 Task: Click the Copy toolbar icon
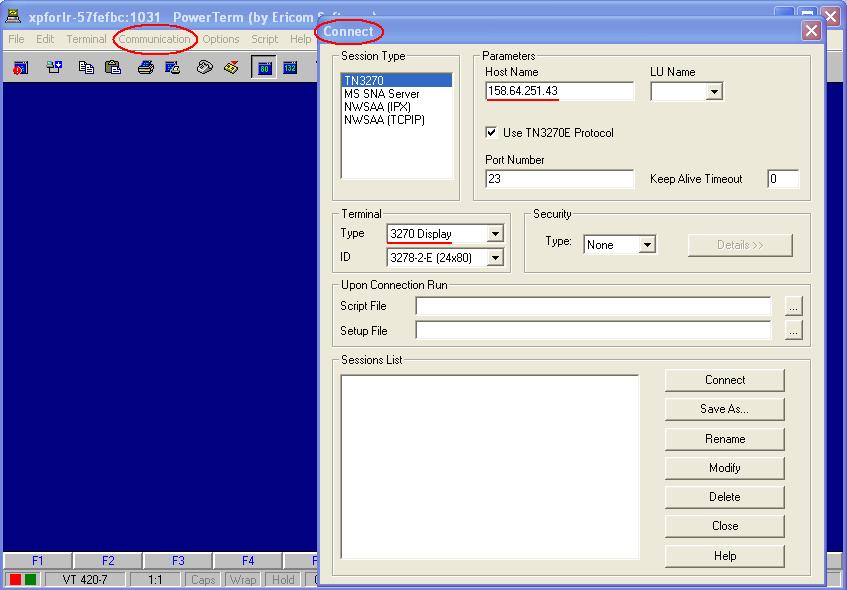(87, 68)
